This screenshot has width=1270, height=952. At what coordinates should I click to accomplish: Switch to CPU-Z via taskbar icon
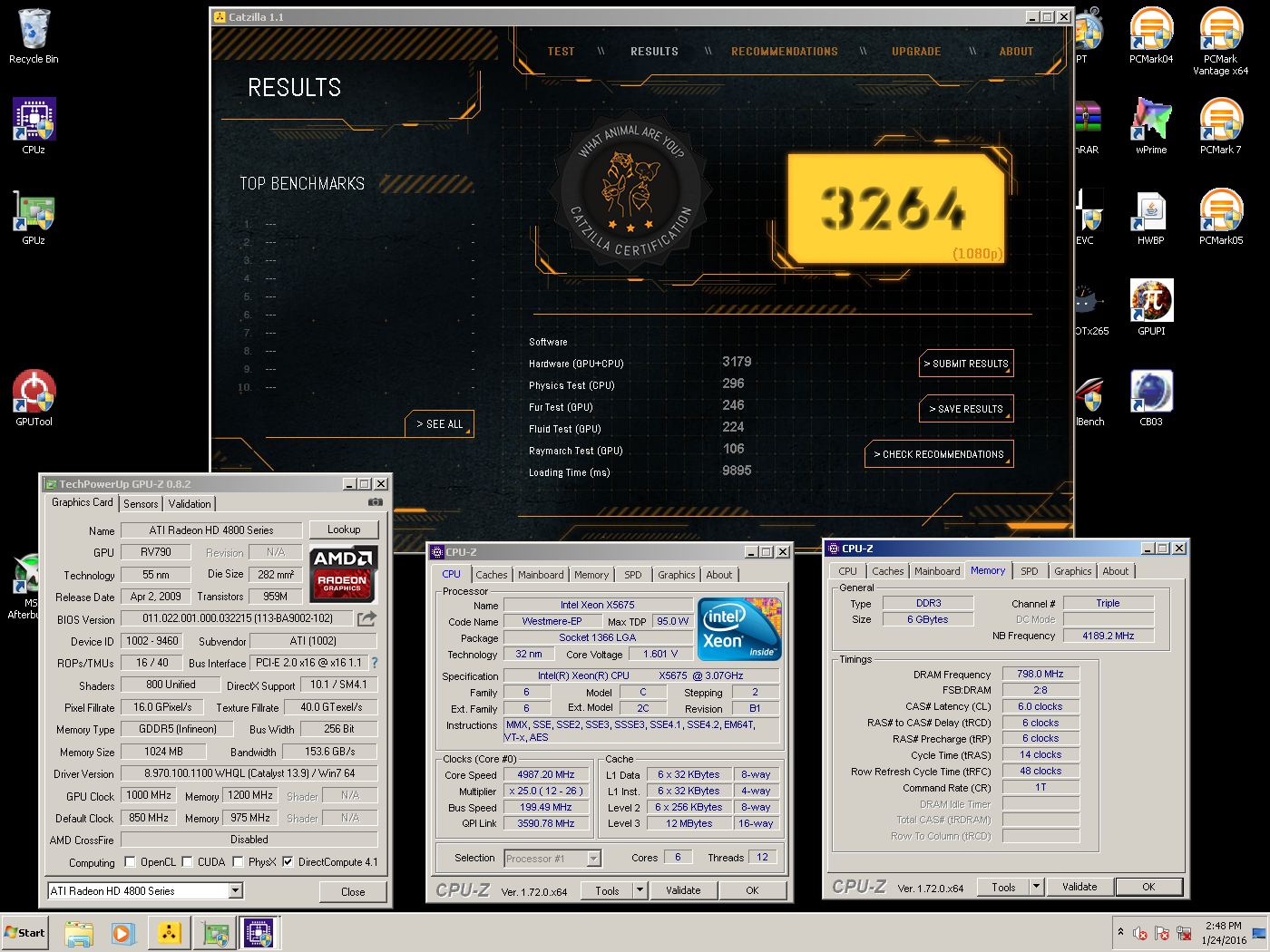point(259,933)
